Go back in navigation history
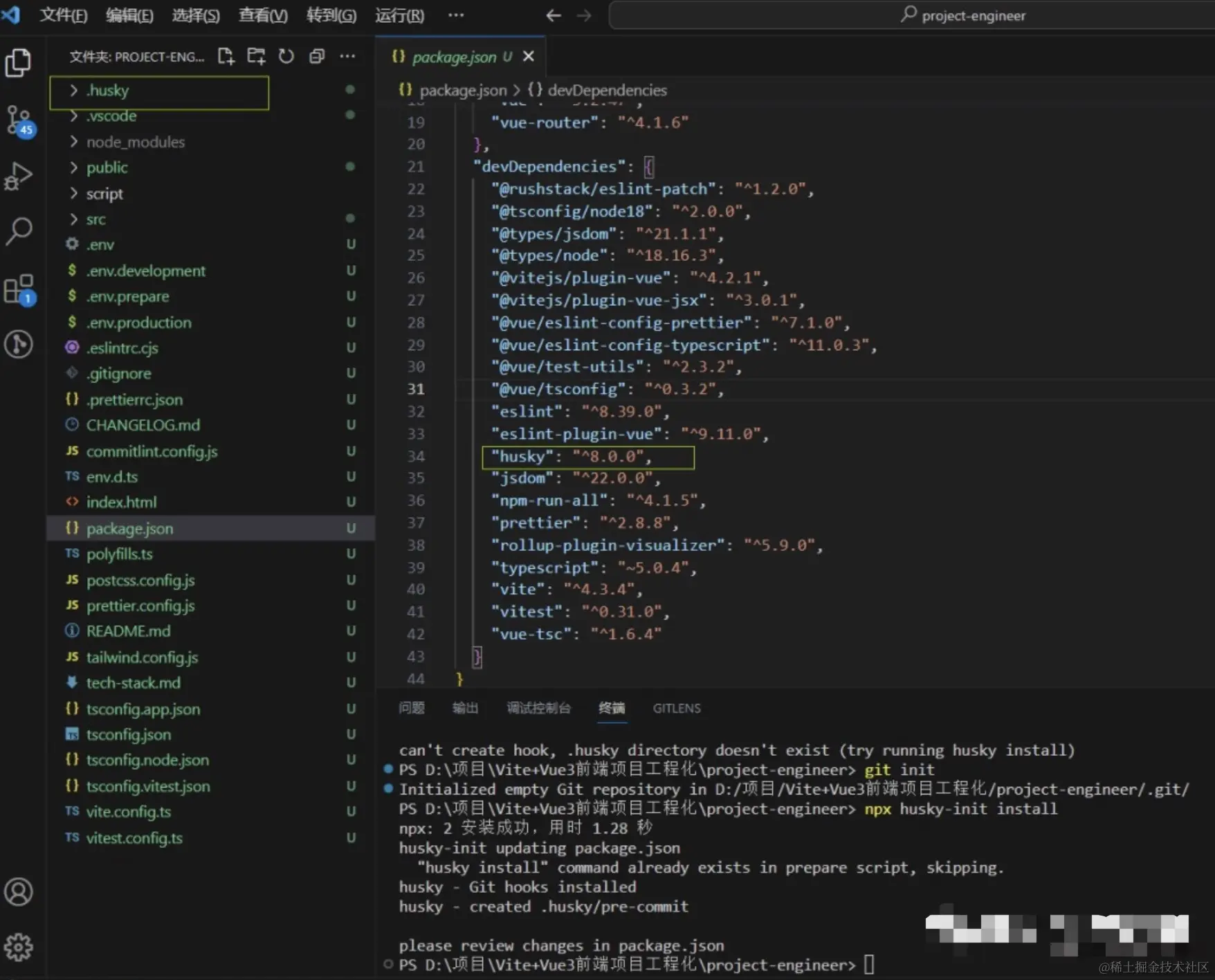Image resolution: width=1215 pixels, height=980 pixels. 553,15
